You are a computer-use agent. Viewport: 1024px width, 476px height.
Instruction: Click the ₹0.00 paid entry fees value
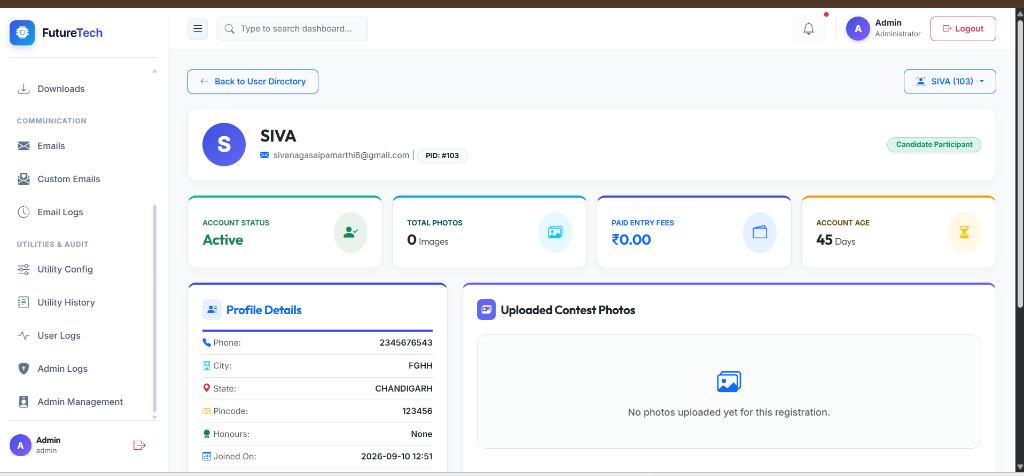pyautogui.click(x=631, y=240)
